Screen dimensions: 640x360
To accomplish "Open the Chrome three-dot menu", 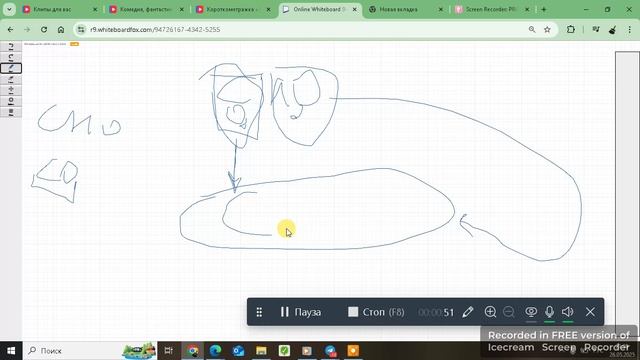I will pyautogui.click(x=629, y=29).
